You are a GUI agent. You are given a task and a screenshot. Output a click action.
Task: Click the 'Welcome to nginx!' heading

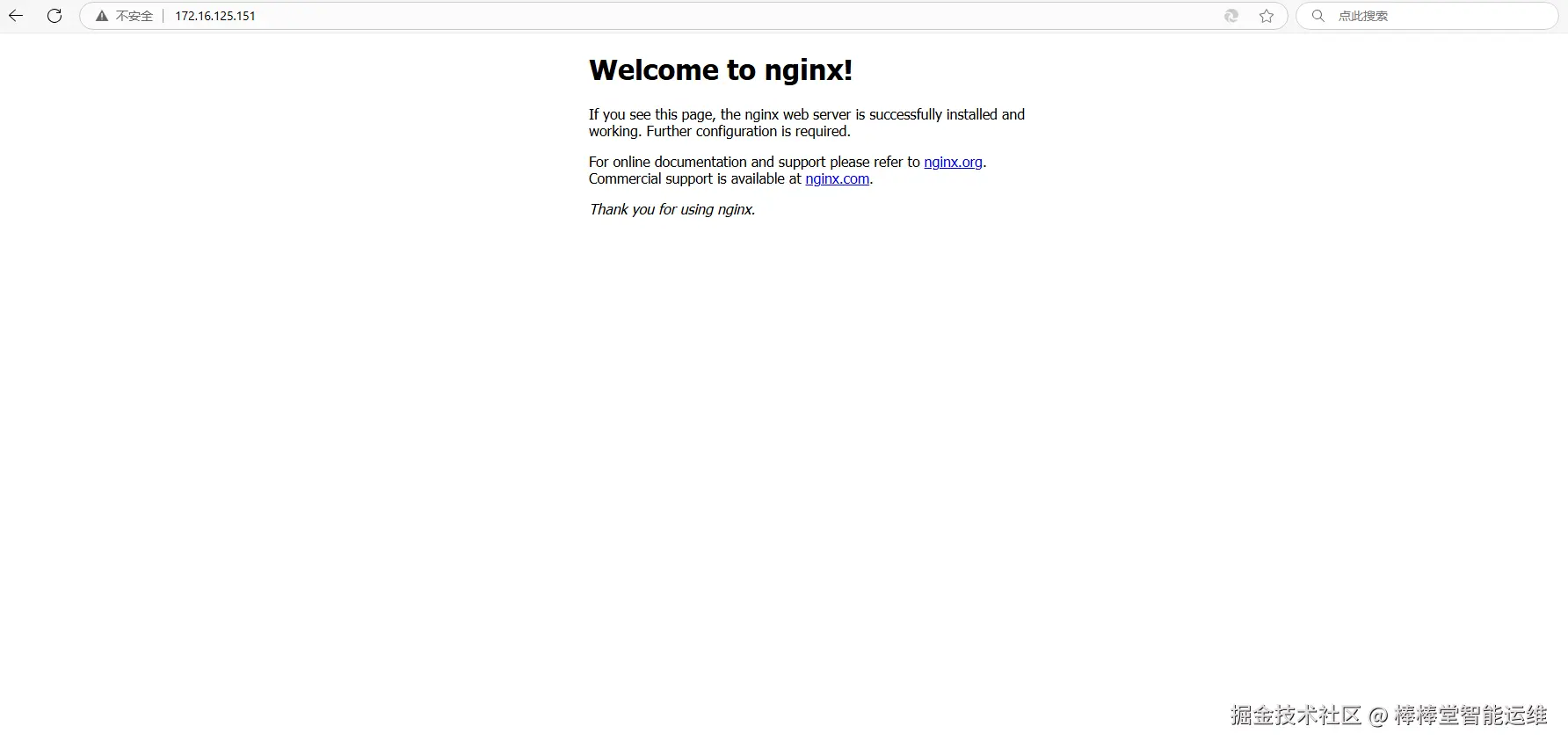(721, 69)
